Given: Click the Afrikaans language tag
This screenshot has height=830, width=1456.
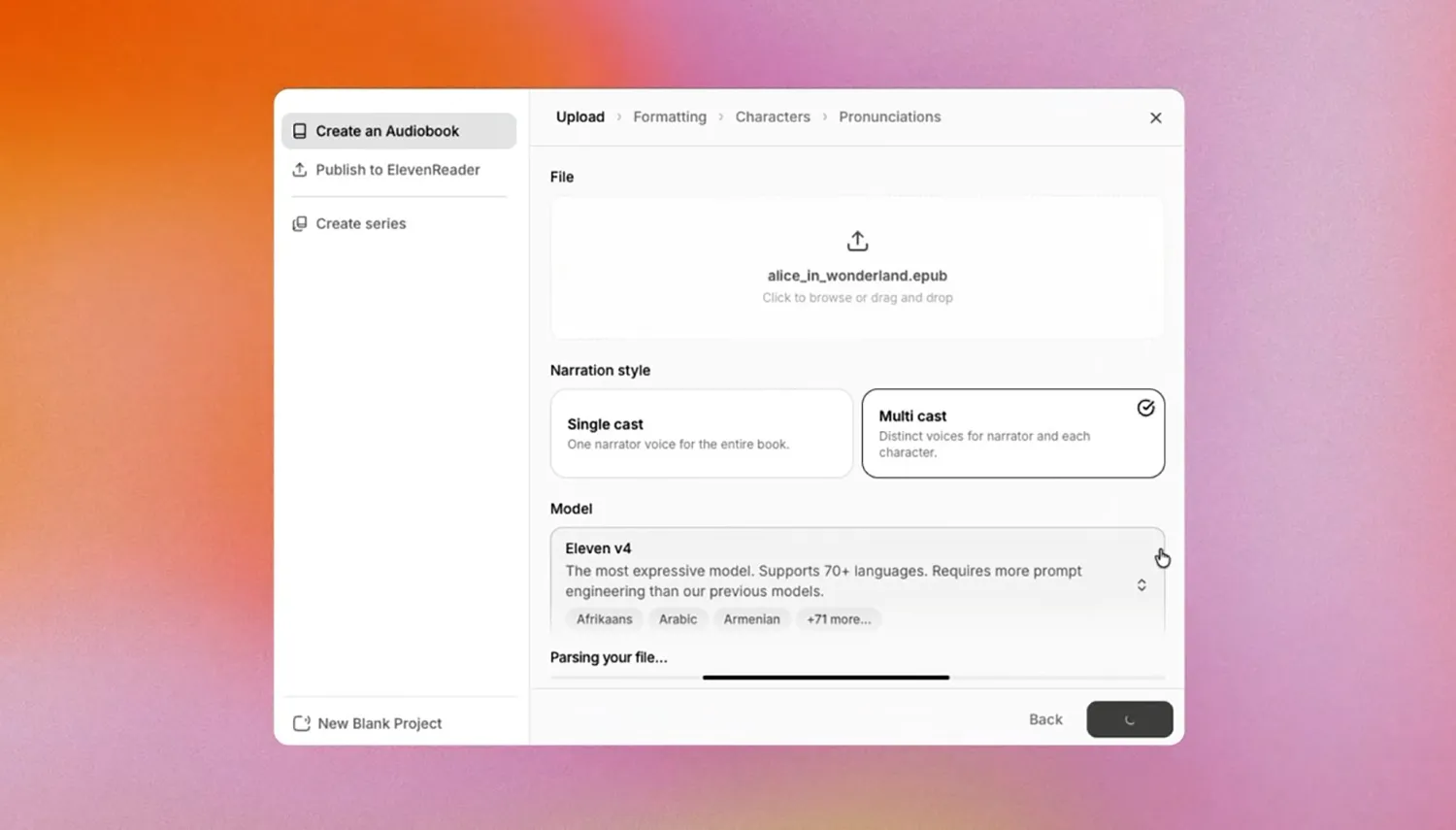Looking at the screenshot, I should [x=604, y=619].
